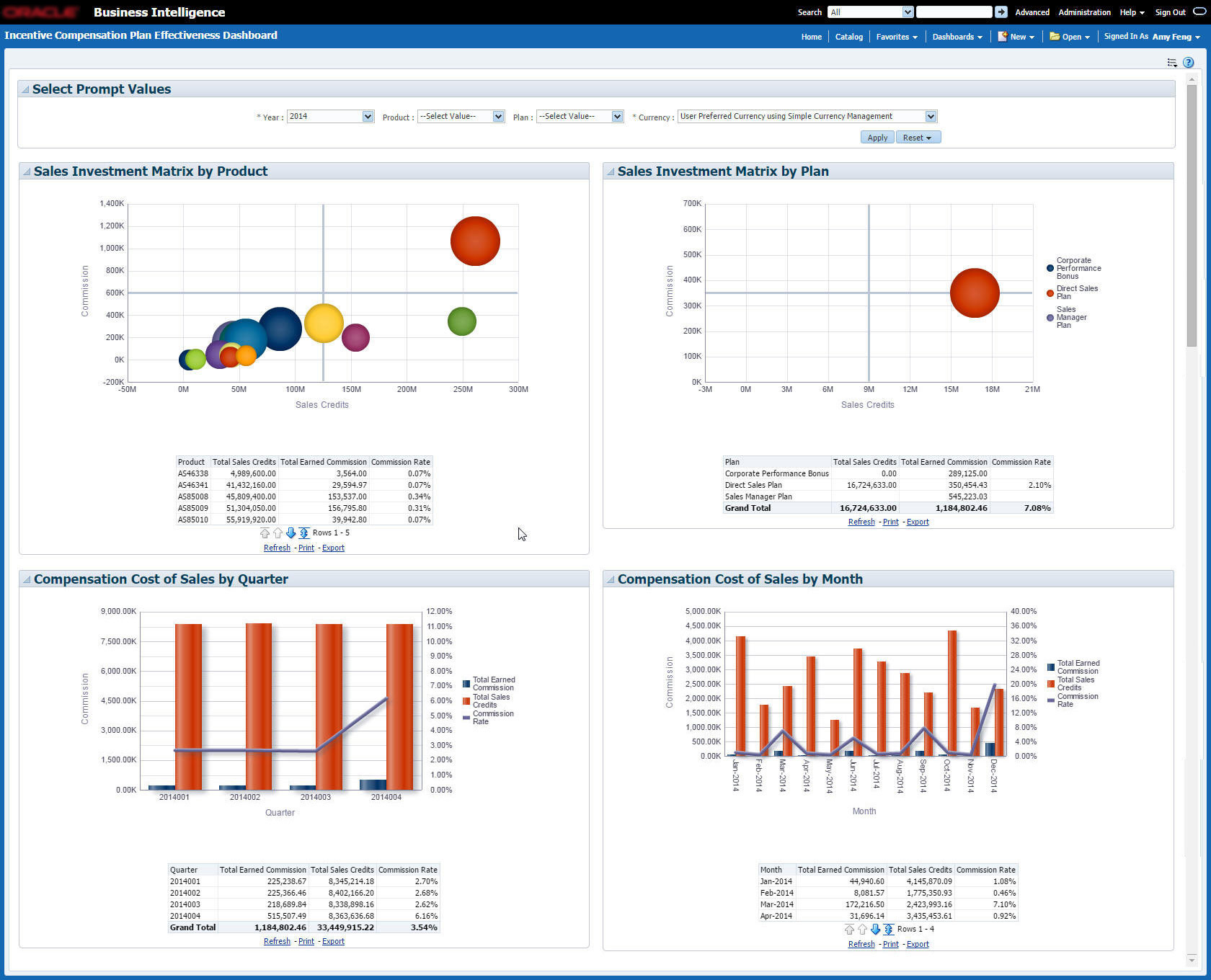Open the Favorites menu
The width and height of the screenshot is (1211, 980).
(x=897, y=37)
